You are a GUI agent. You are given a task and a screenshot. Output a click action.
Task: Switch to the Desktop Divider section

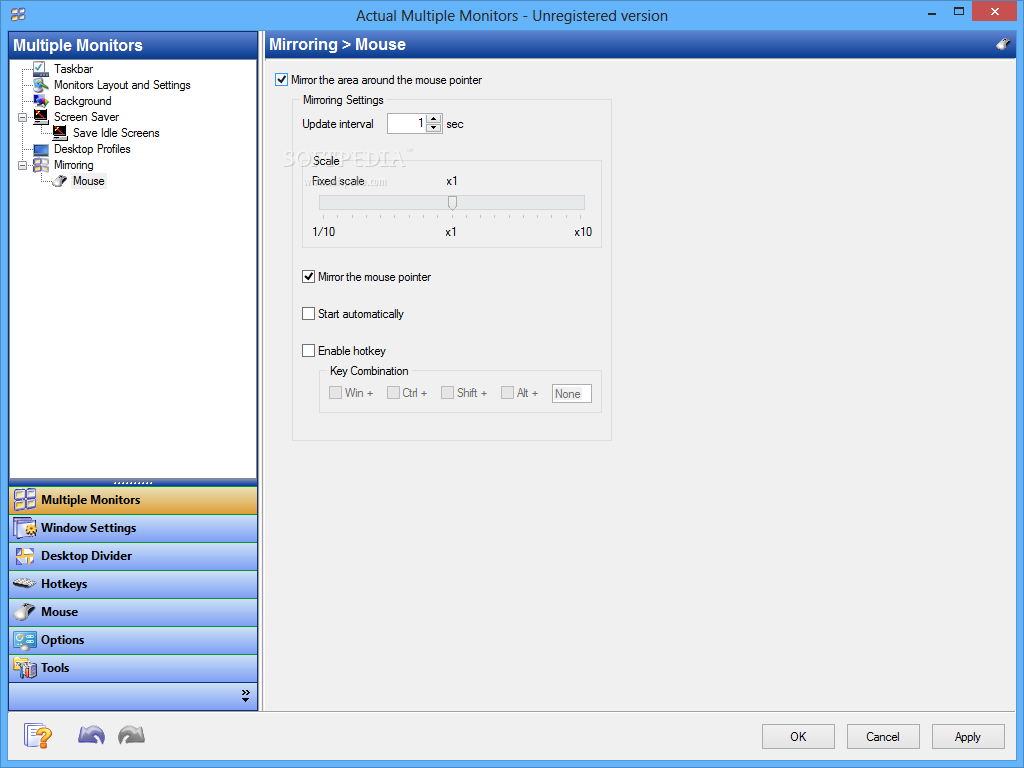click(x=133, y=556)
